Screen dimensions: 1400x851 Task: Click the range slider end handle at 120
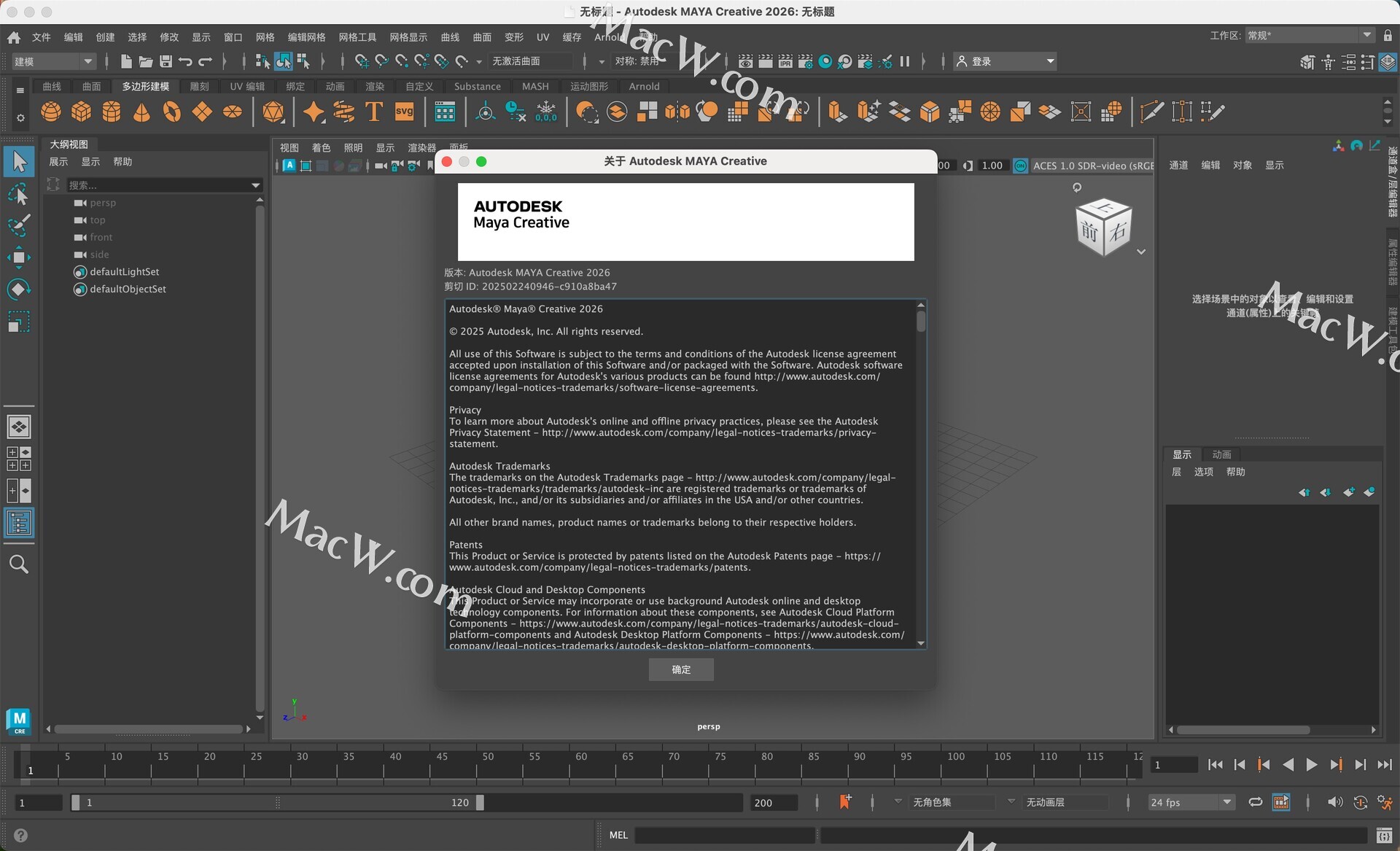tap(480, 802)
